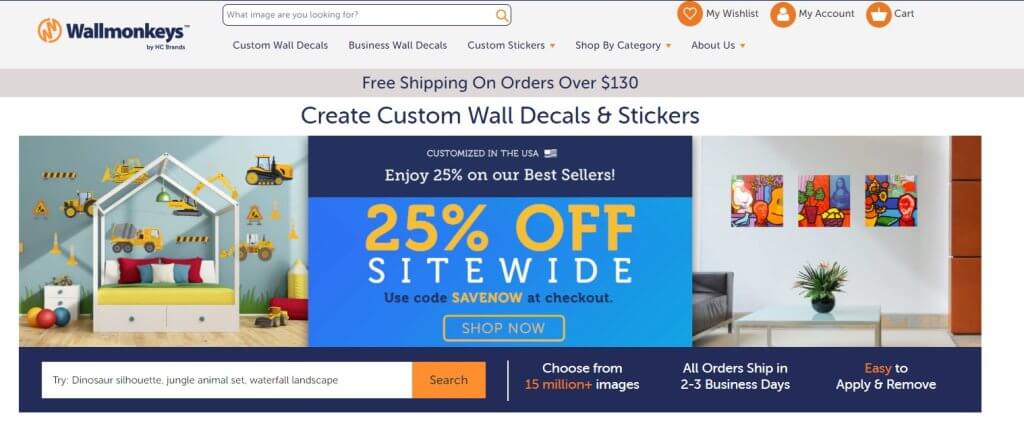Open the My Wishlist link
The height and width of the screenshot is (430, 1024).
coord(732,14)
